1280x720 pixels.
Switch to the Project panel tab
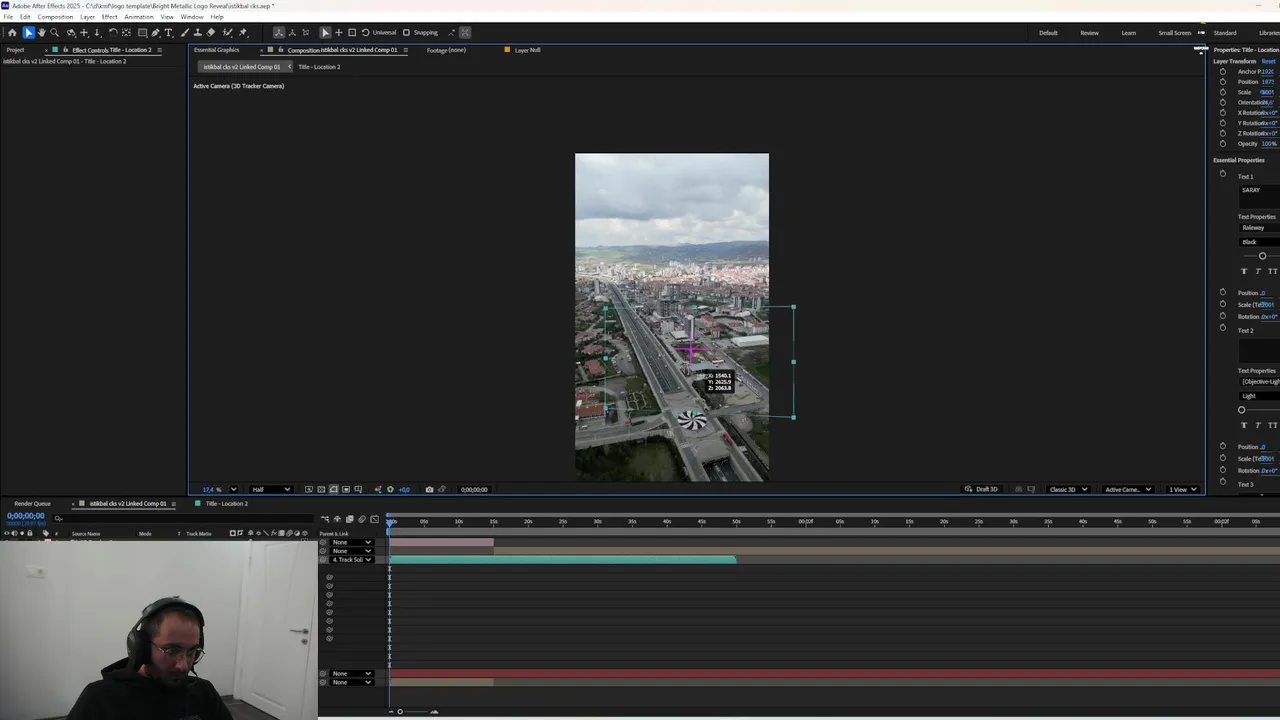[x=15, y=50]
